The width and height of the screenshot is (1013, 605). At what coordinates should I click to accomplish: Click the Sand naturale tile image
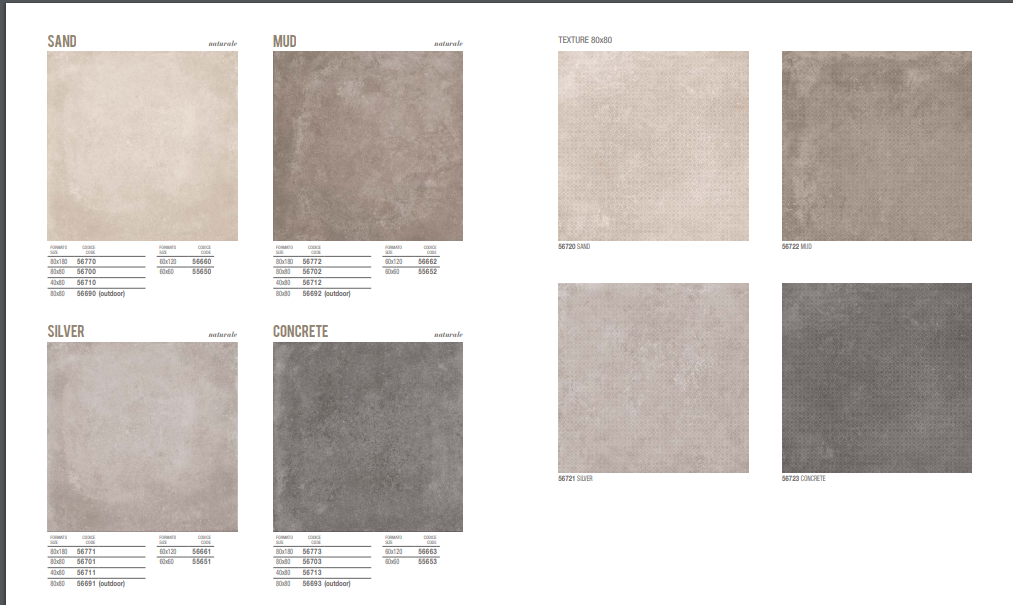click(142, 146)
